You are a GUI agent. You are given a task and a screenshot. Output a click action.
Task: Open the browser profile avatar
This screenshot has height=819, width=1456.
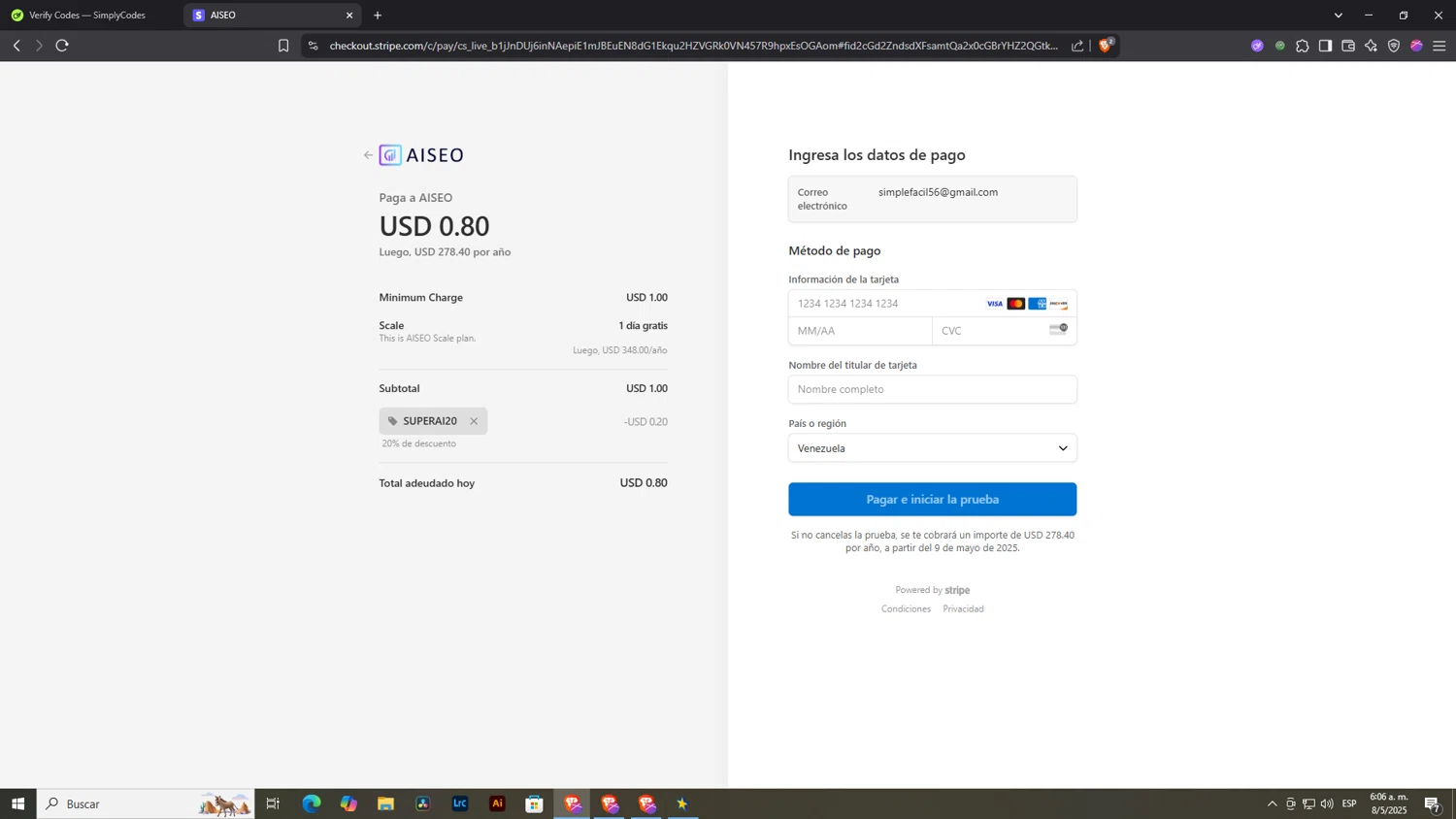(1416, 46)
